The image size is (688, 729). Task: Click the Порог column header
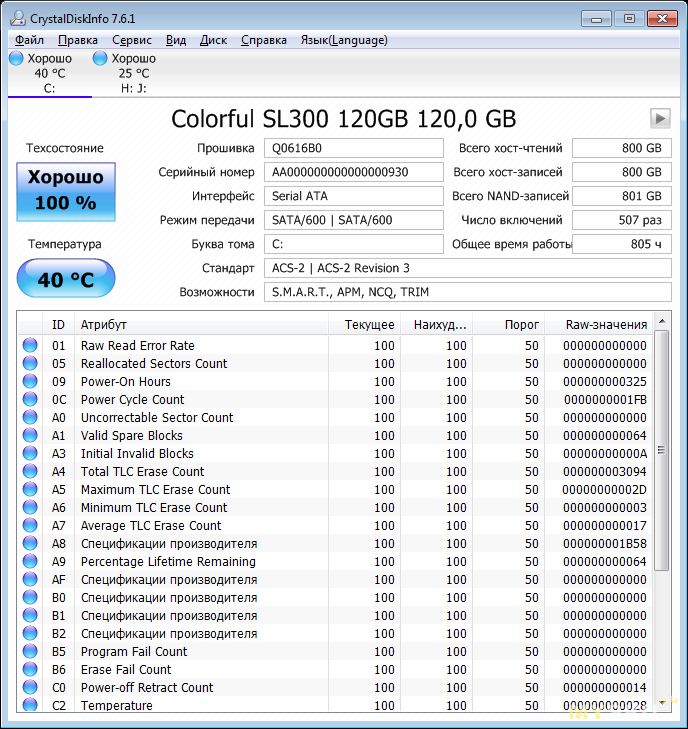click(x=508, y=325)
